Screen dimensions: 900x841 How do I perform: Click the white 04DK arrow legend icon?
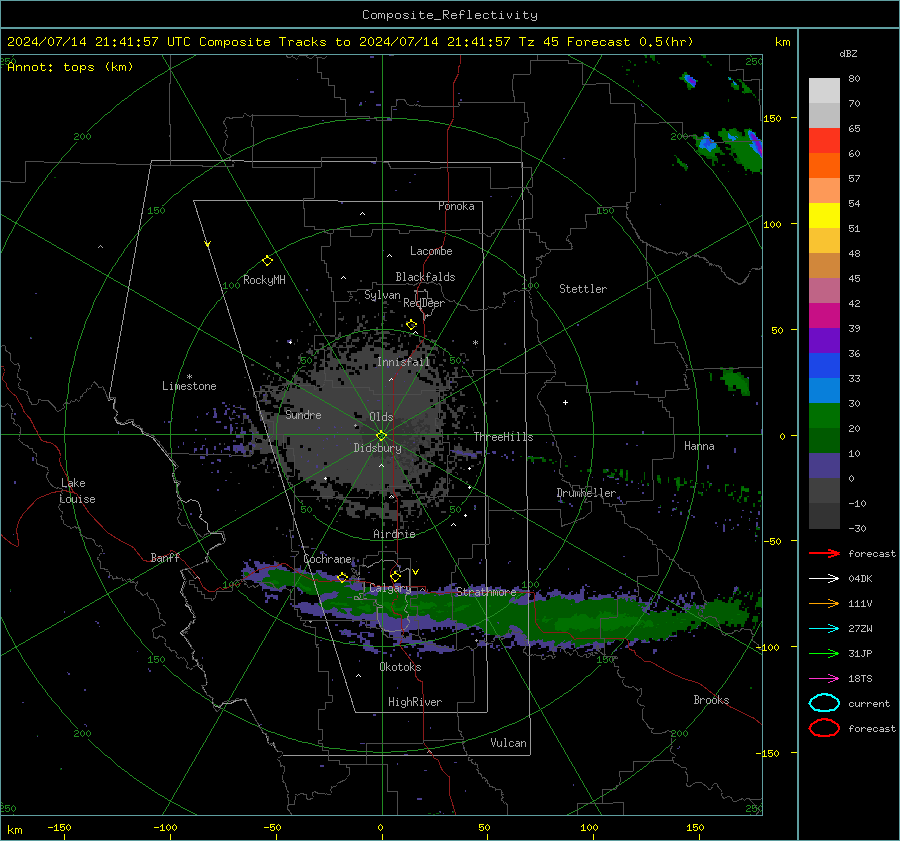click(824, 578)
